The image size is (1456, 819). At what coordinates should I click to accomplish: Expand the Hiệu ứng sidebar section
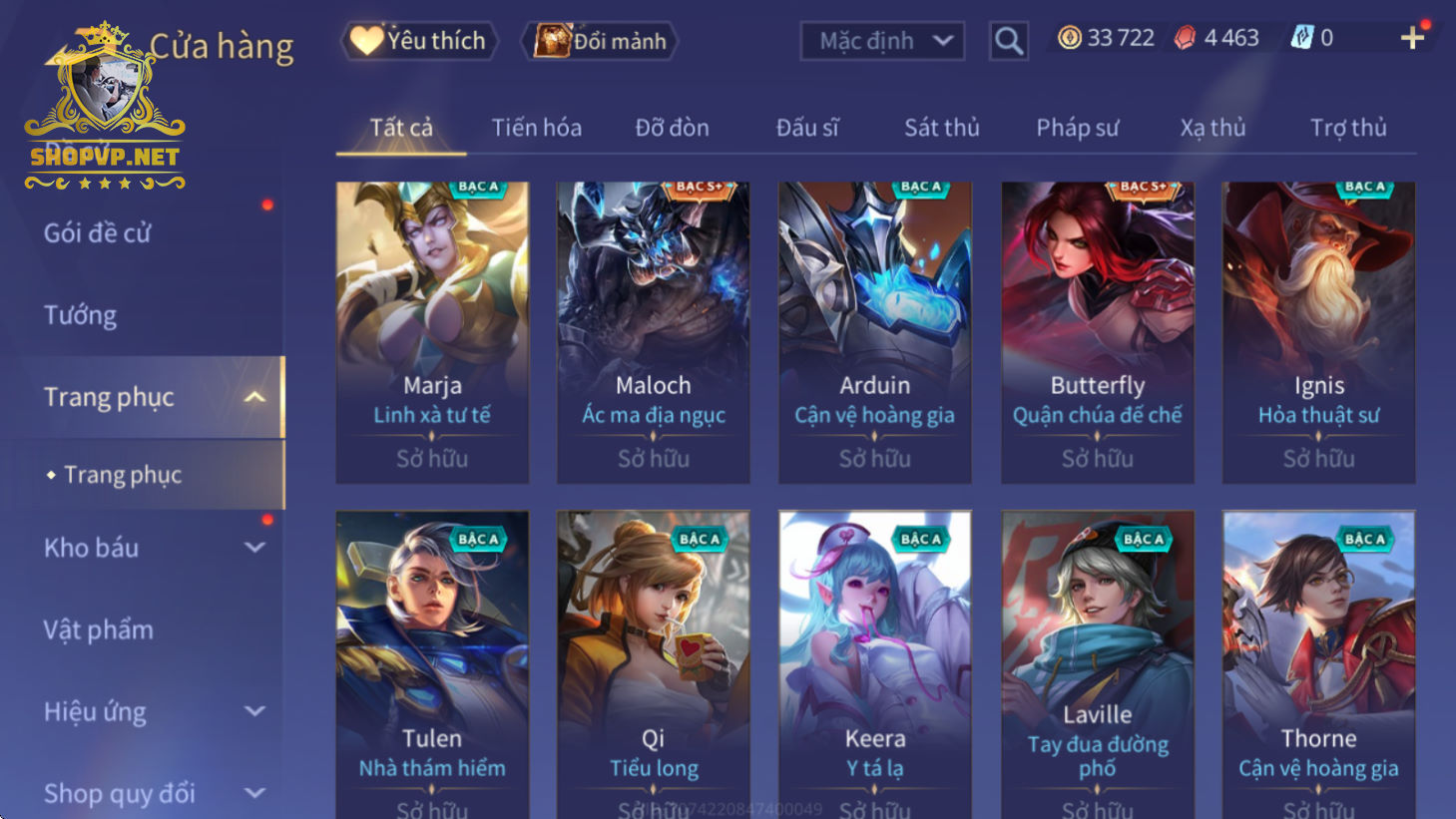pos(254,711)
